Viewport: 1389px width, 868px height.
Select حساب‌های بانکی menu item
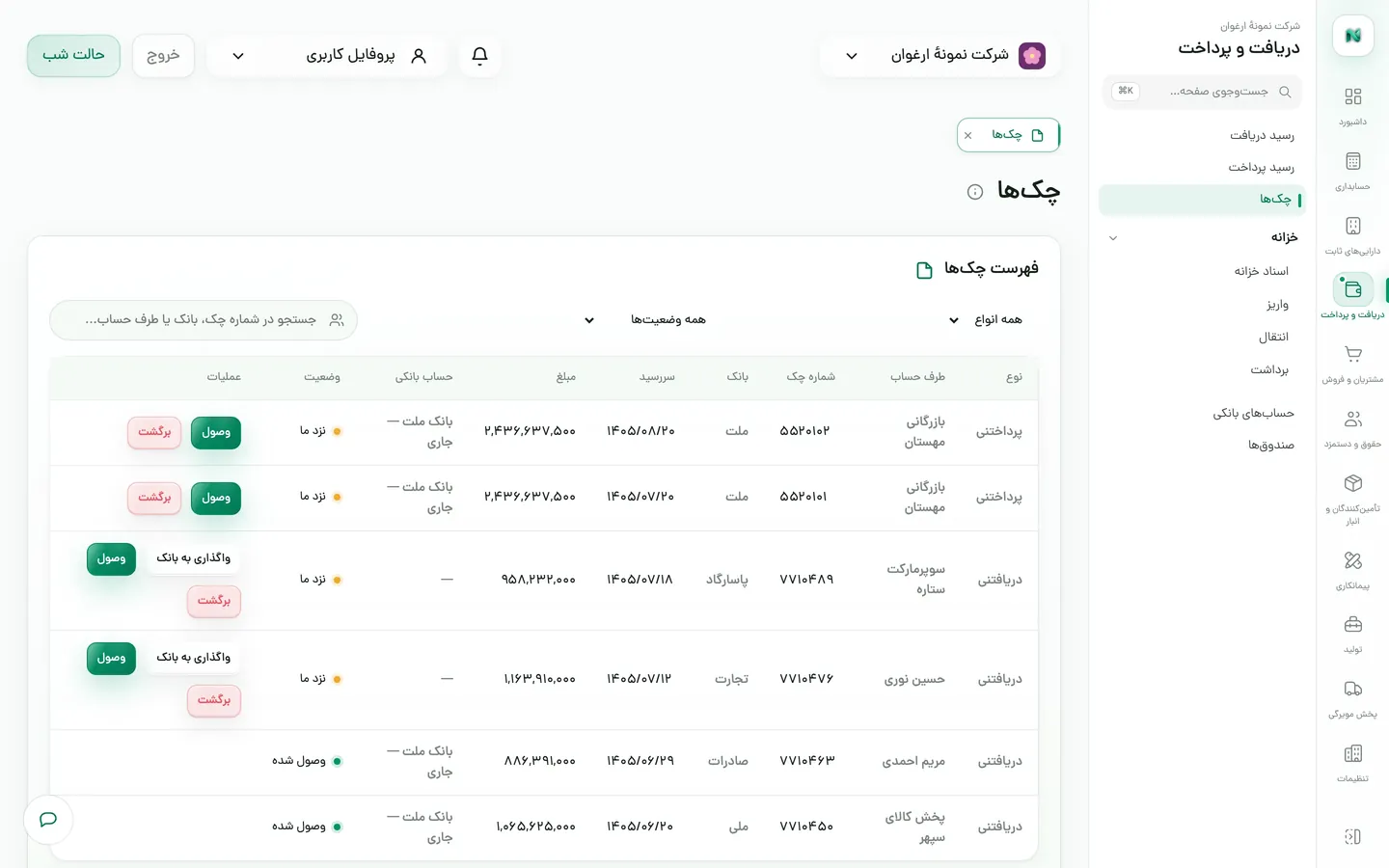point(1253,413)
